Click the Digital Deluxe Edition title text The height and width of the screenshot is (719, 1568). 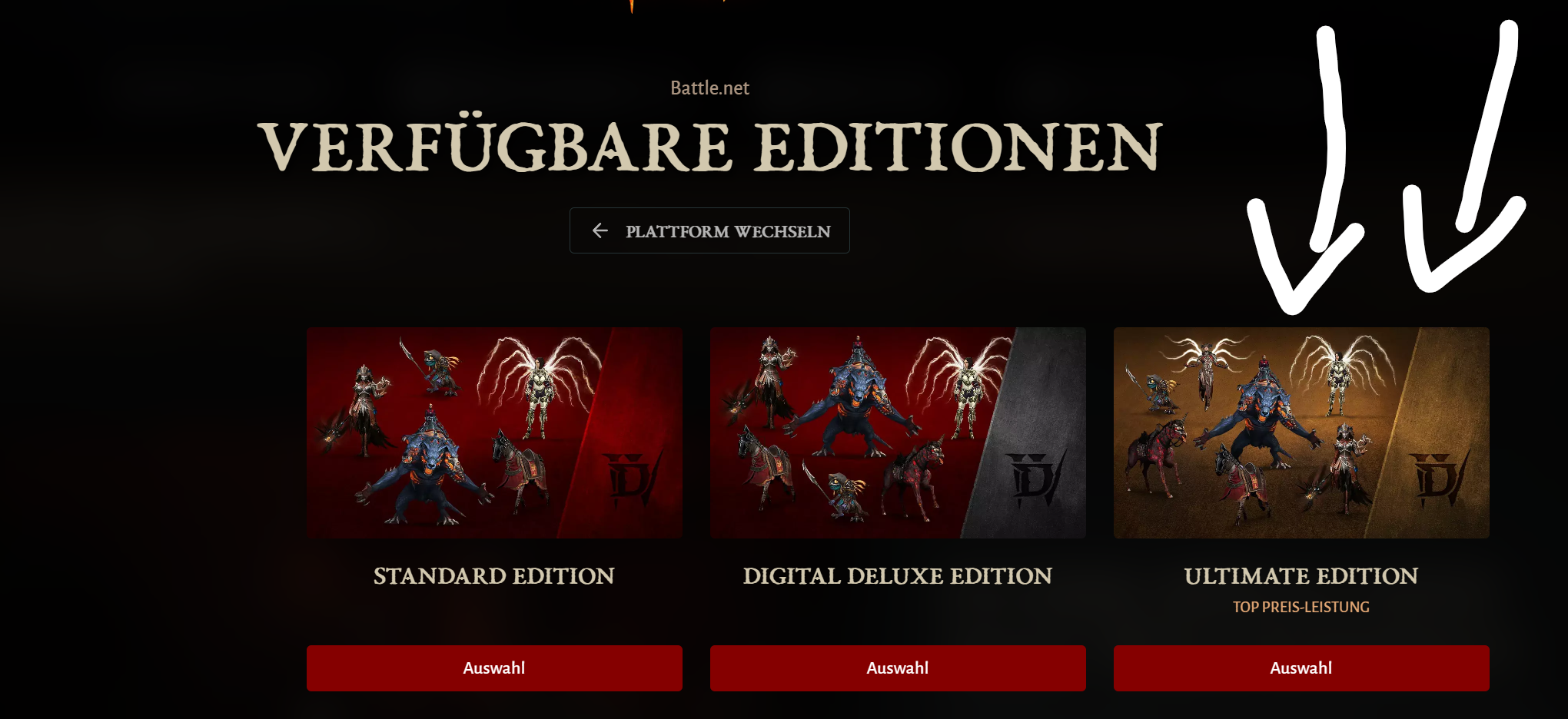coord(898,576)
